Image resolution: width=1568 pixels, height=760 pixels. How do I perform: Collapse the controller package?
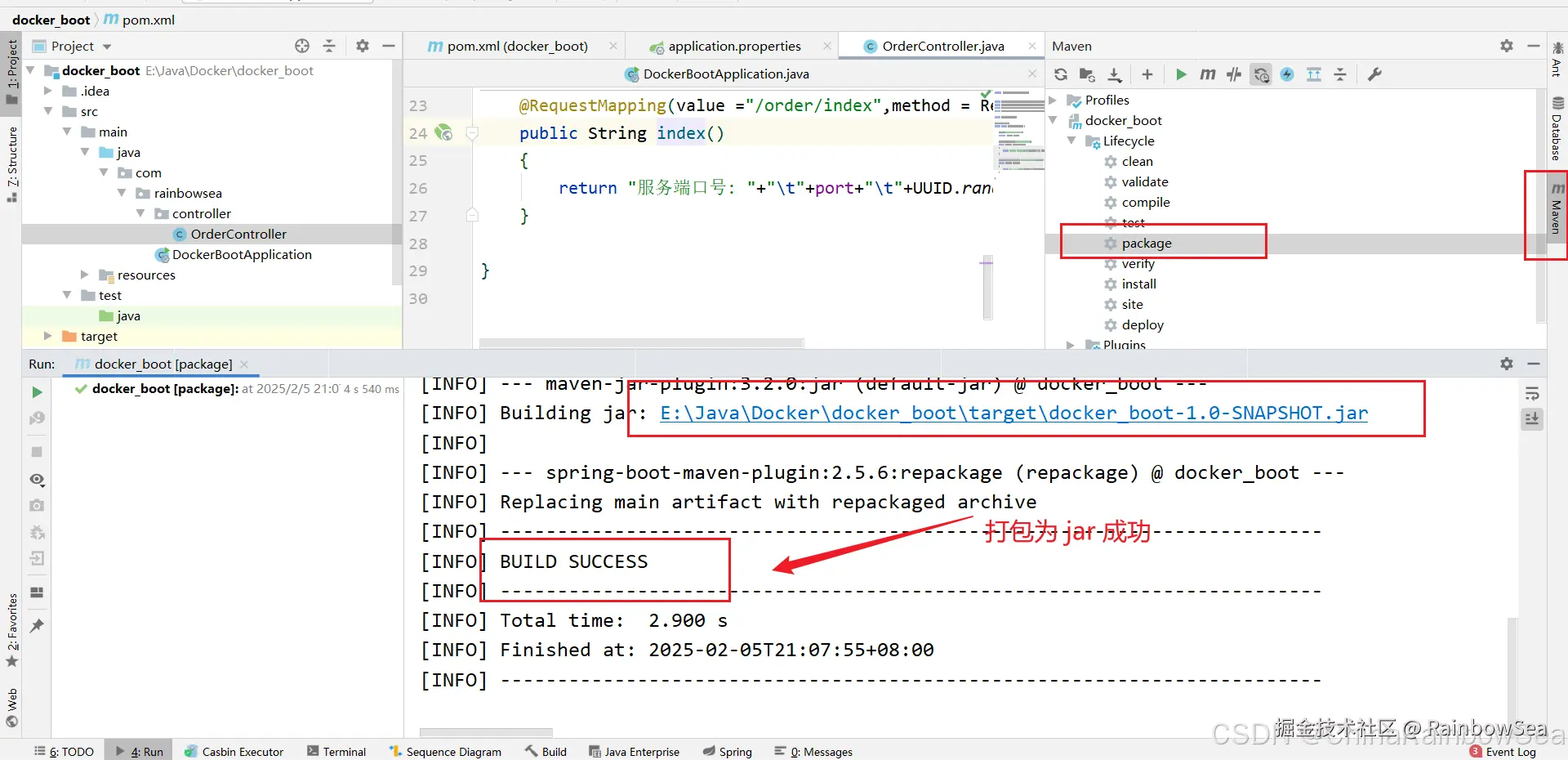(x=140, y=213)
